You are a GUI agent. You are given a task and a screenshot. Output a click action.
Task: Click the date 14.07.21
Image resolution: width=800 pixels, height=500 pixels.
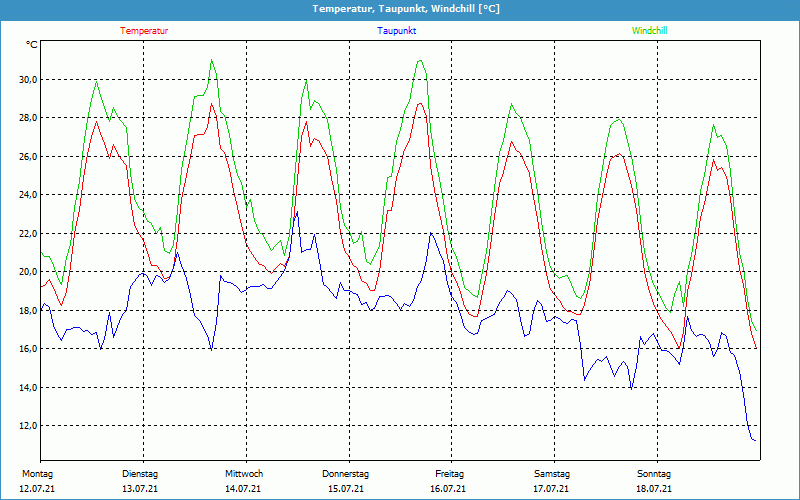point(243,489)
